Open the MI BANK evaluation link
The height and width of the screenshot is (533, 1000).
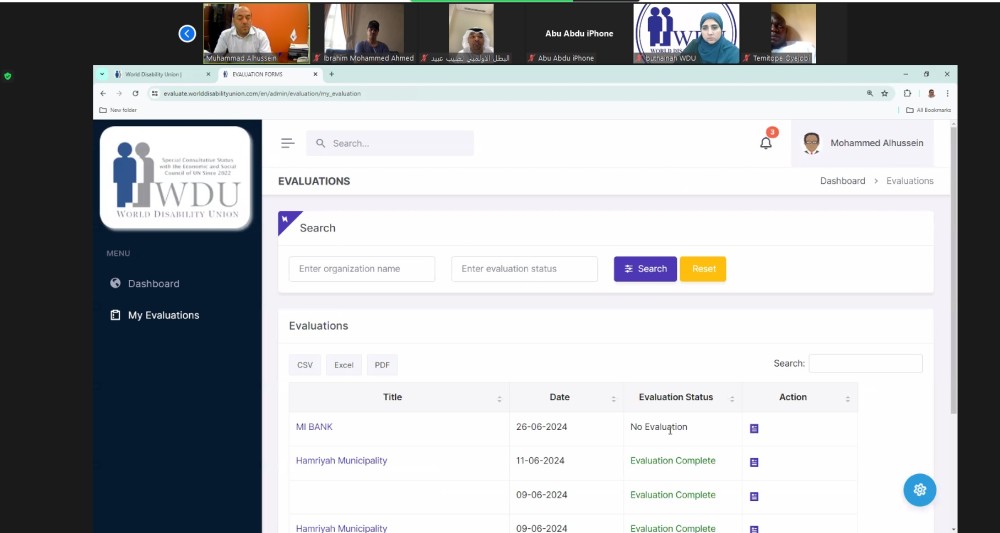point(314,427)
